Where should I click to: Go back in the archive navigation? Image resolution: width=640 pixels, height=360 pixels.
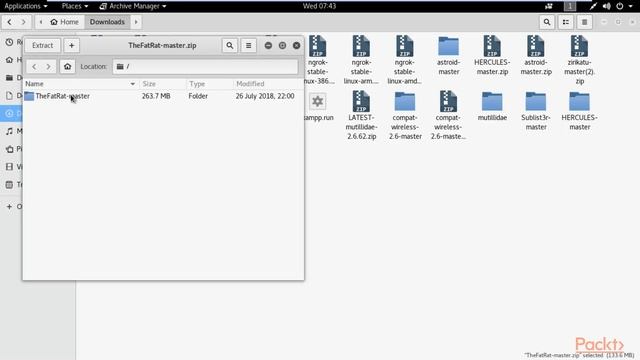click(34, 66)
